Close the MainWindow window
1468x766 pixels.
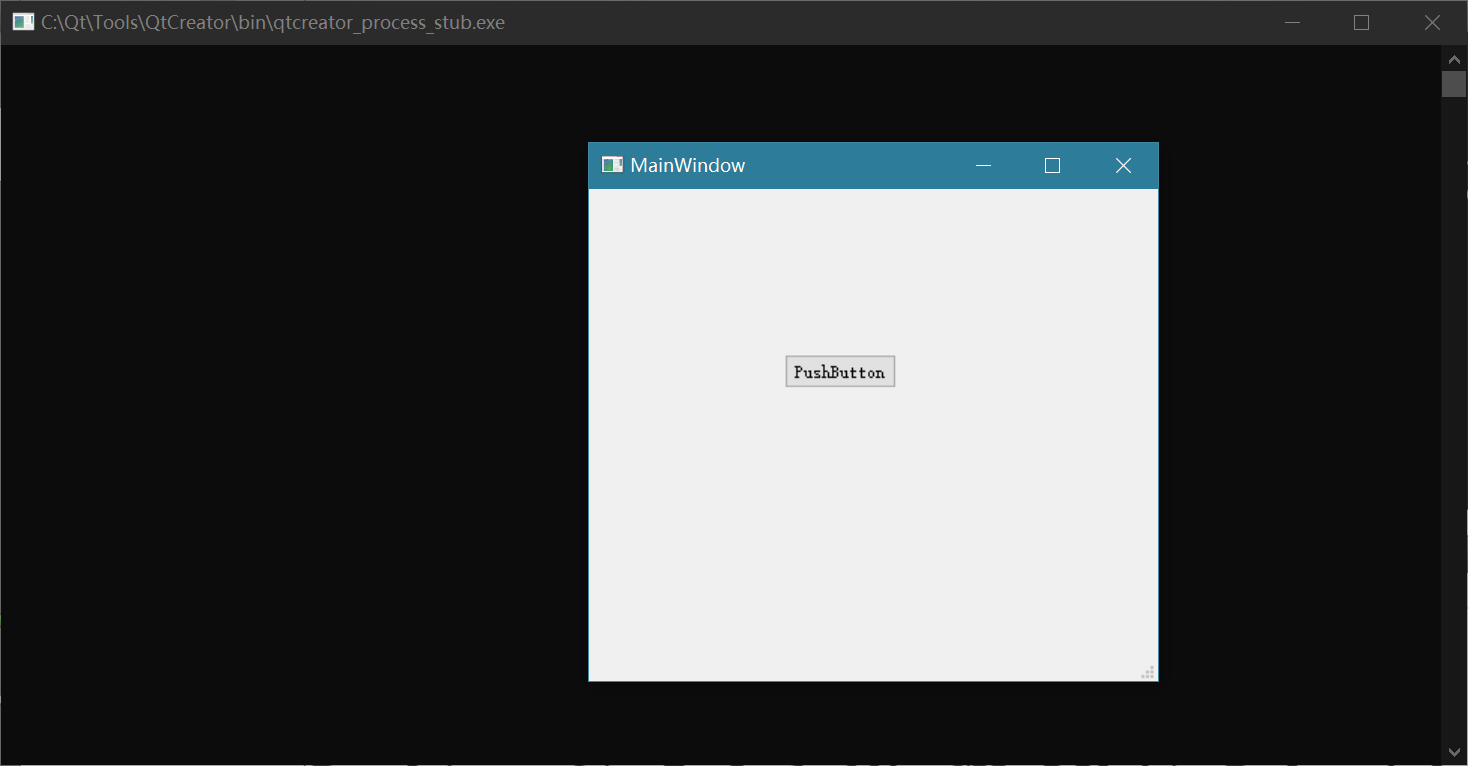point(1123,166)
